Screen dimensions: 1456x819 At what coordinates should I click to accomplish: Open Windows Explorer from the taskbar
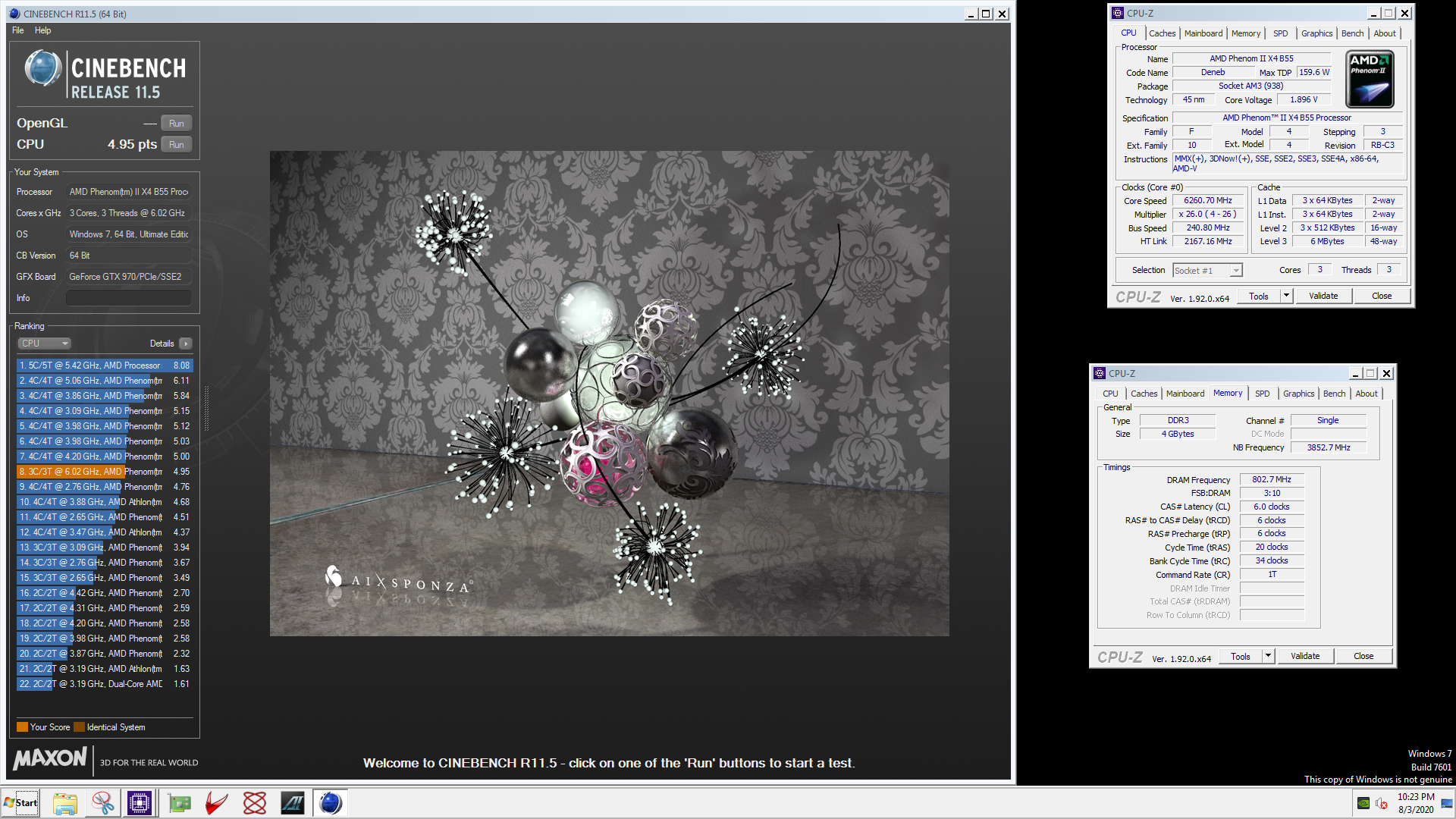[65, 803]
